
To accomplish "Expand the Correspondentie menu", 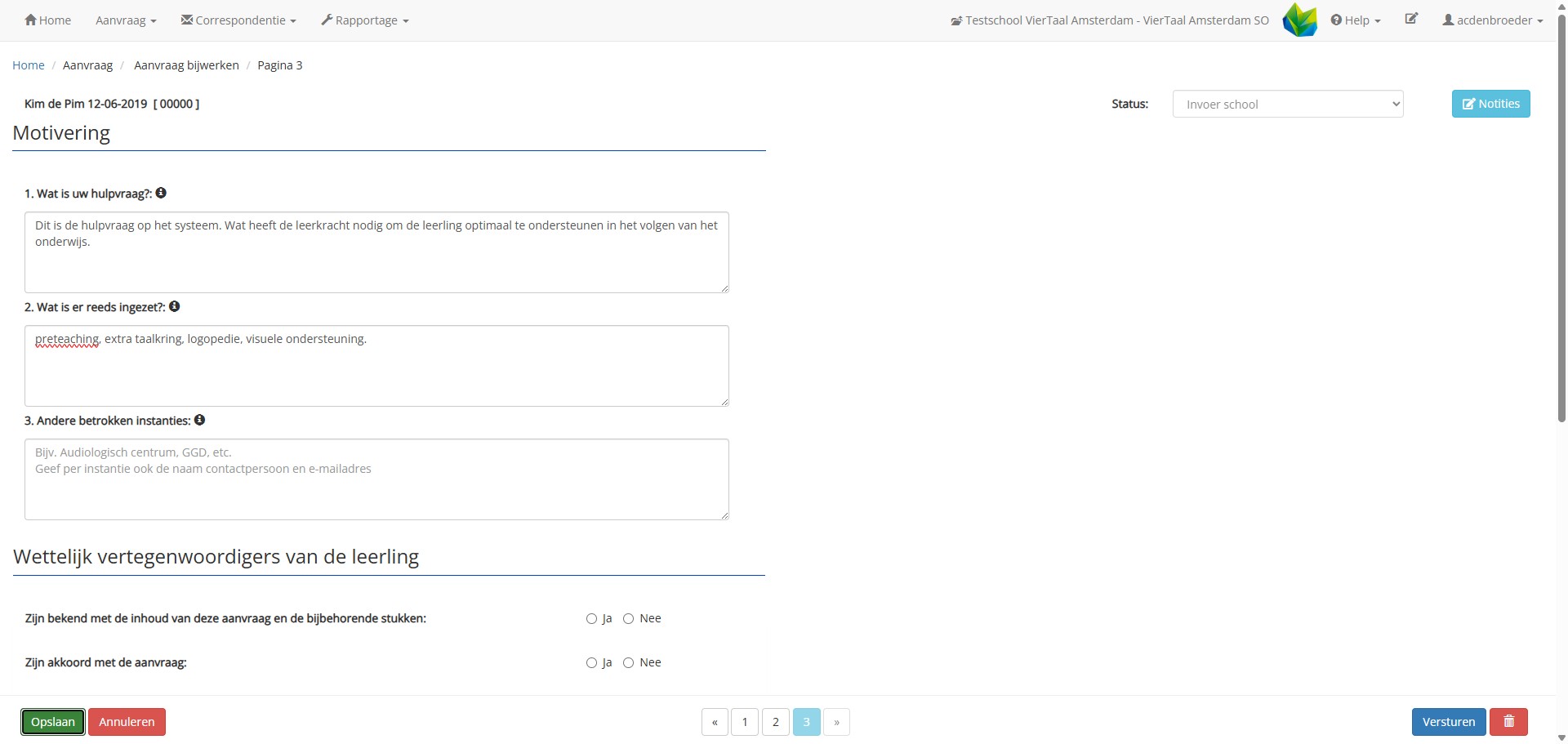I will tap(238, 20).
